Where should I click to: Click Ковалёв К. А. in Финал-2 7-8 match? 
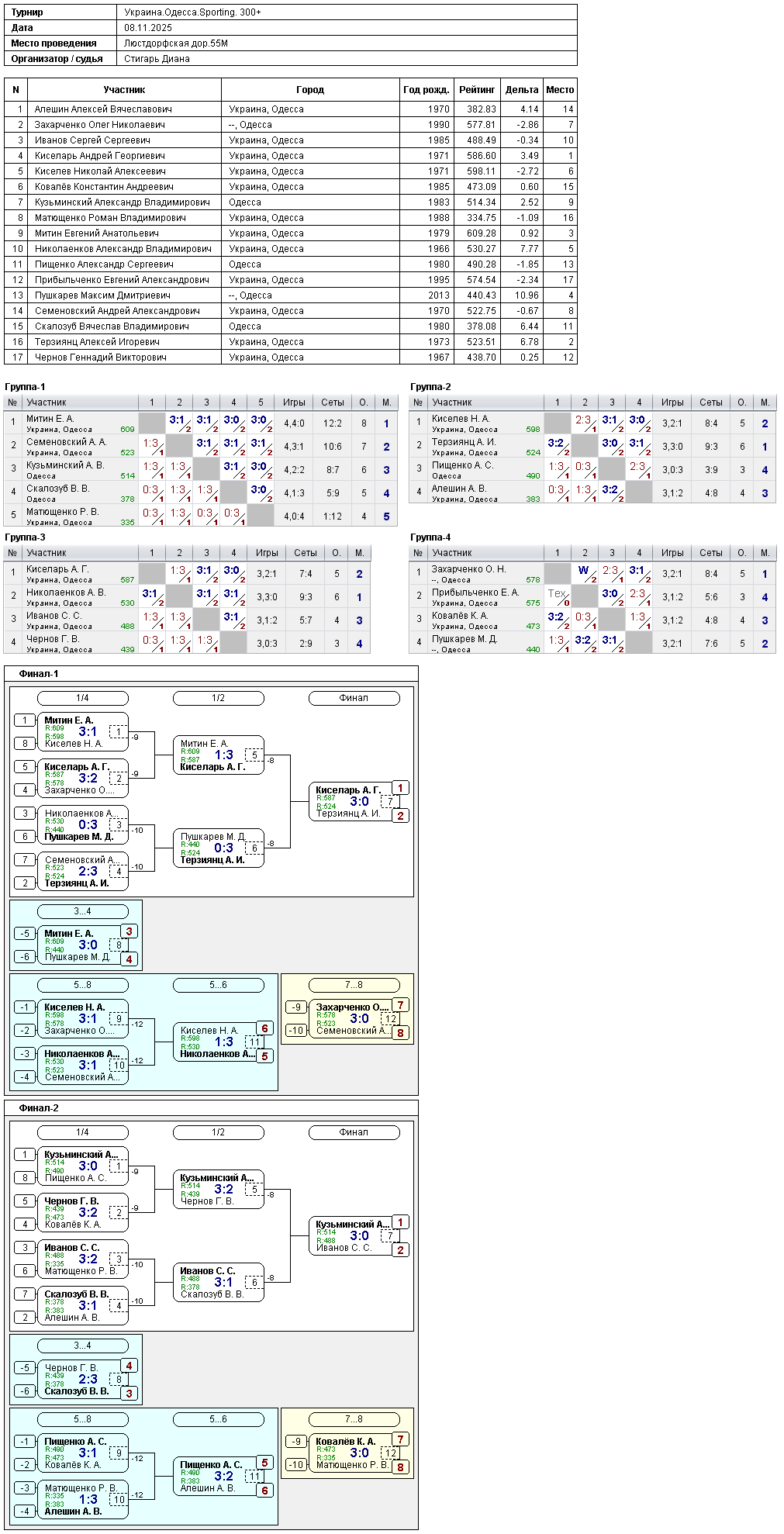click(x=345, y=1442)
